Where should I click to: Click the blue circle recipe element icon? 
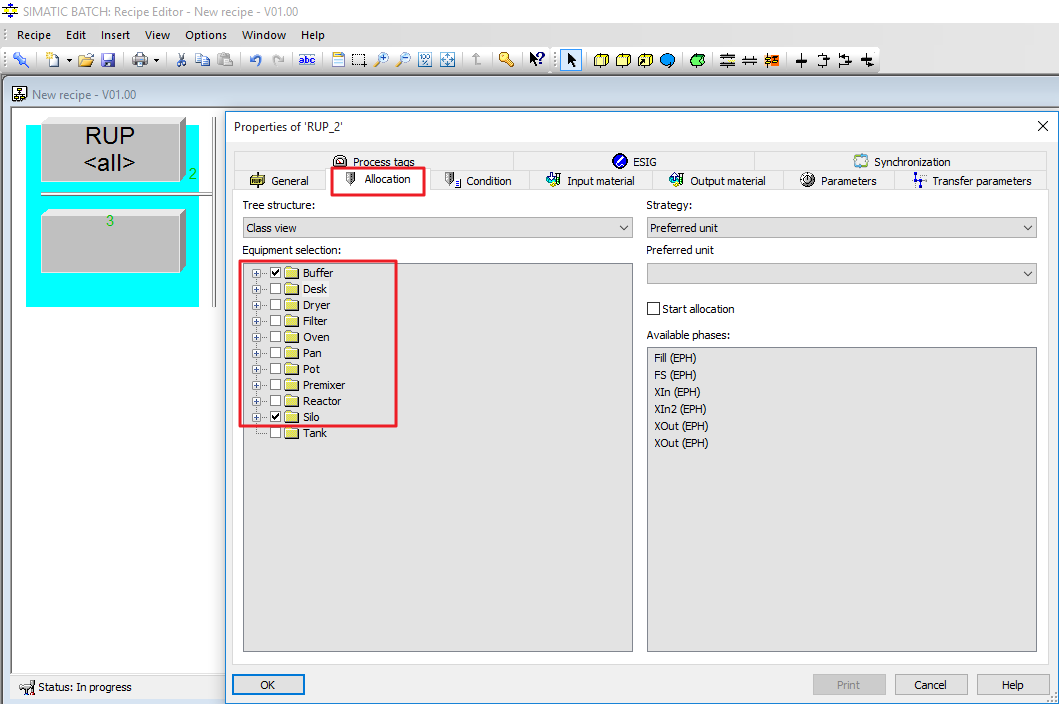point(667,60)
